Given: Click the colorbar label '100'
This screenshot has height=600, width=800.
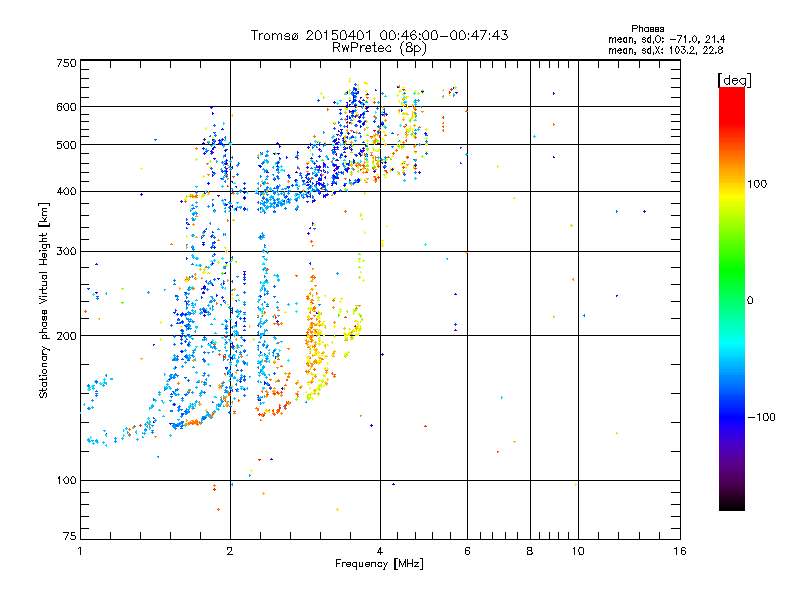Looking at the screenshot, I should (x=757, y=184).
